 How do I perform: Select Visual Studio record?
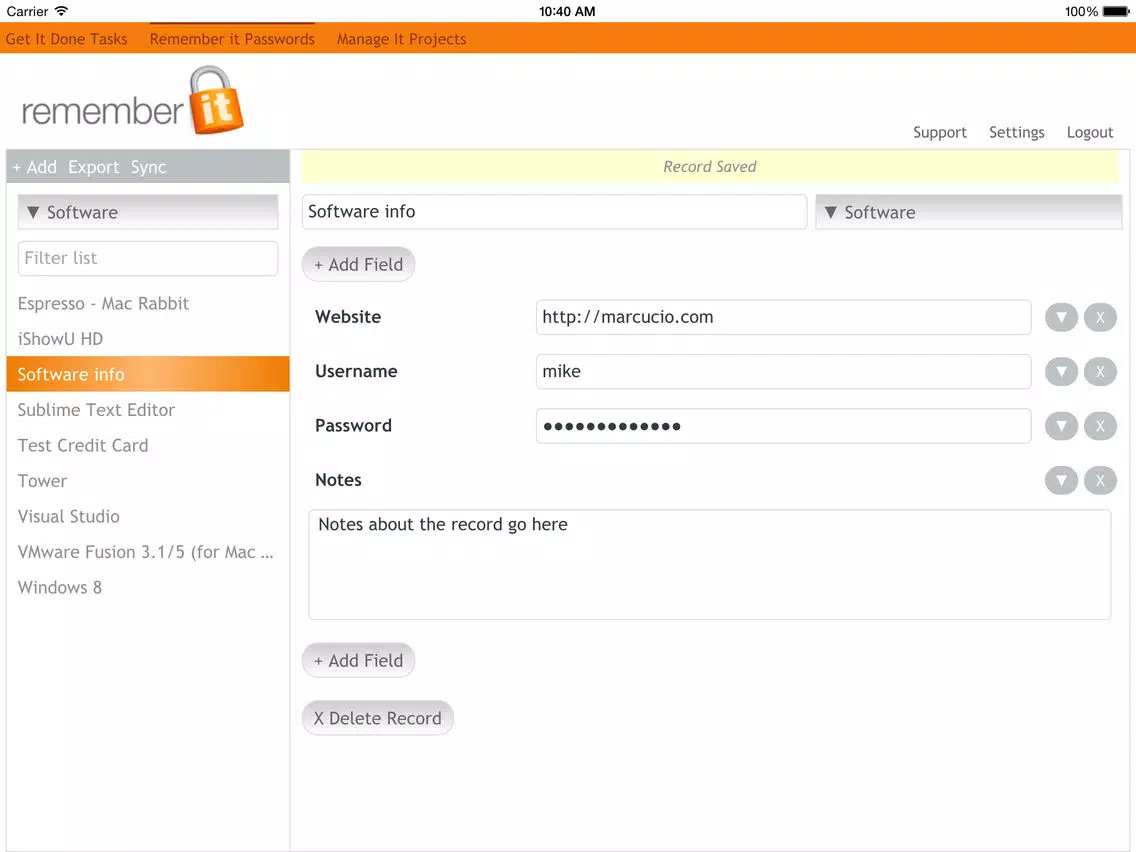(148, 517)
